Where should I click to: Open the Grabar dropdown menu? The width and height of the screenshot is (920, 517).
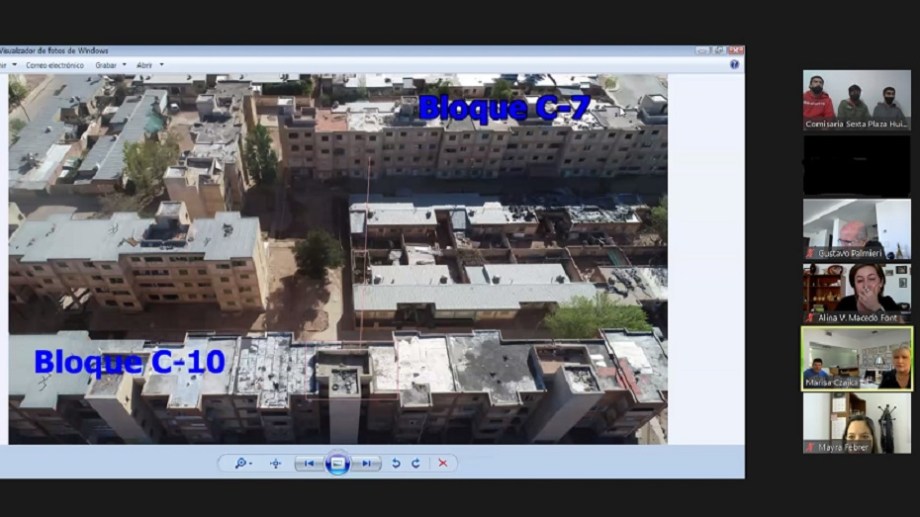(108, 65)
